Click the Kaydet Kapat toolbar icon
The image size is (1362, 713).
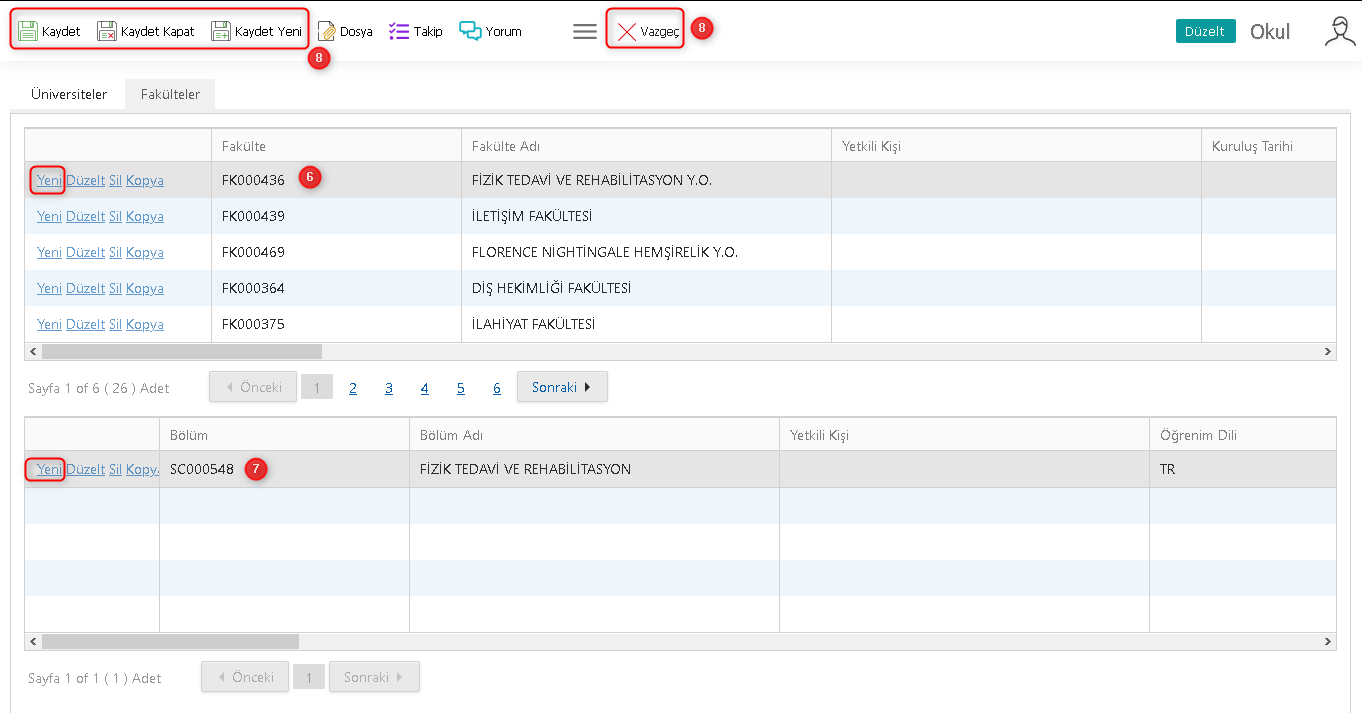[x=107, y=31]
